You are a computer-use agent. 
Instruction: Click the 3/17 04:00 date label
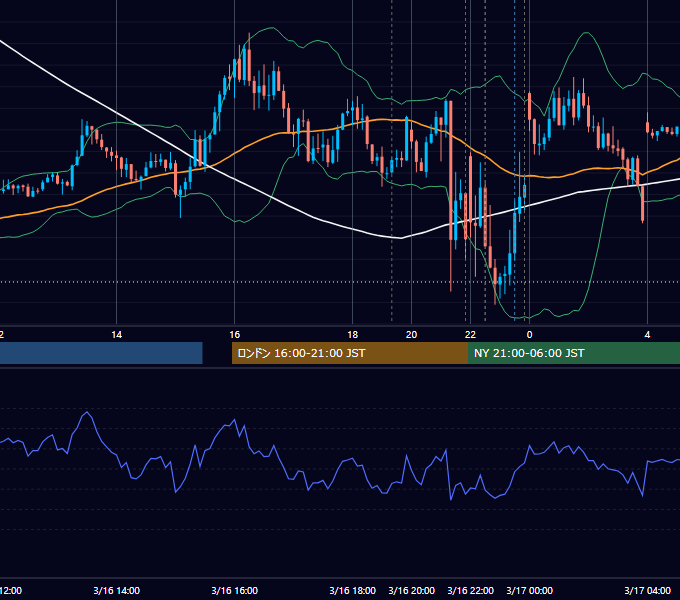pyautogui.click(x=647, y=590)
